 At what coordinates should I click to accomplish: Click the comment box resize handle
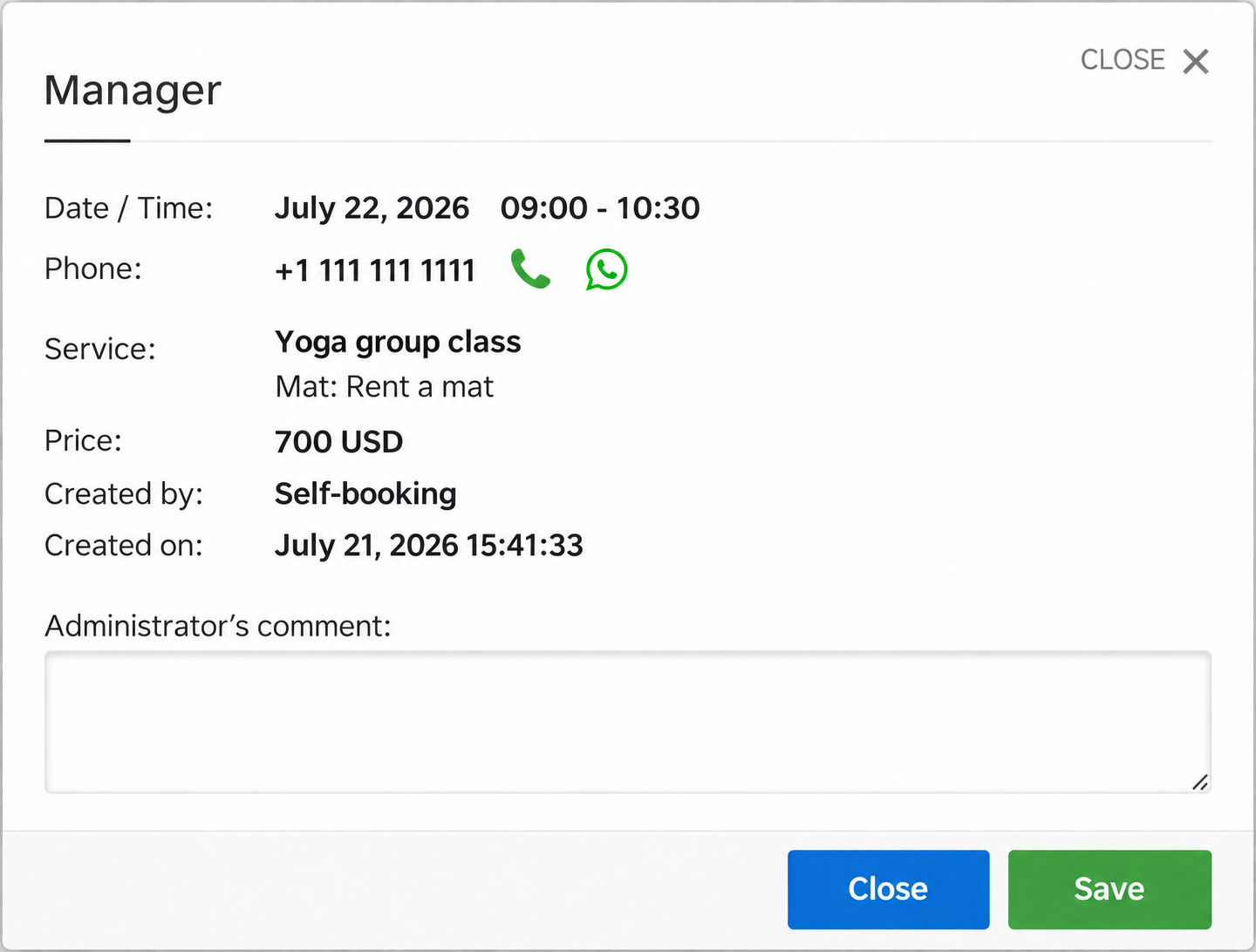tap(1200, 782)
